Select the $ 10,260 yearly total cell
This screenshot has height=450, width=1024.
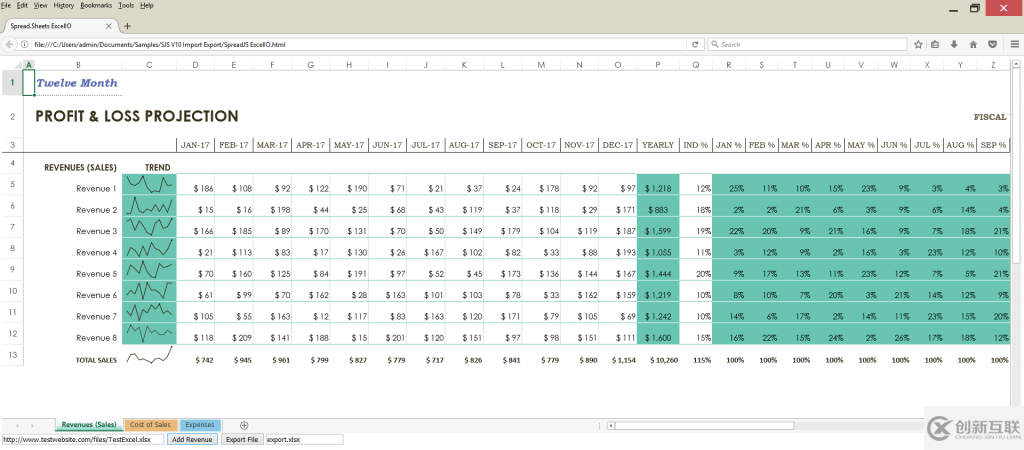click(x=658, y=360)
